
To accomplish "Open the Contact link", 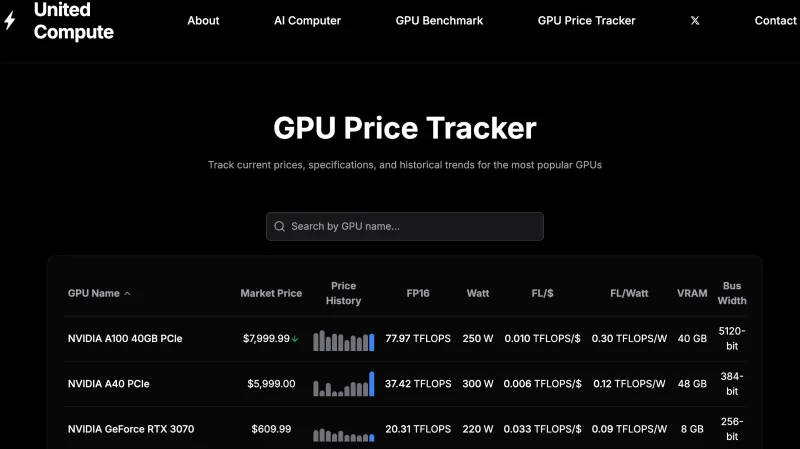I will [x=776, y=21].
